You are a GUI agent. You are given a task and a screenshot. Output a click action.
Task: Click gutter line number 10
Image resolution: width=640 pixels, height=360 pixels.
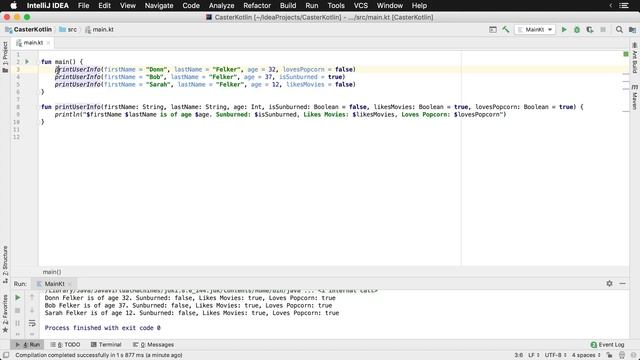click(16, 122)
